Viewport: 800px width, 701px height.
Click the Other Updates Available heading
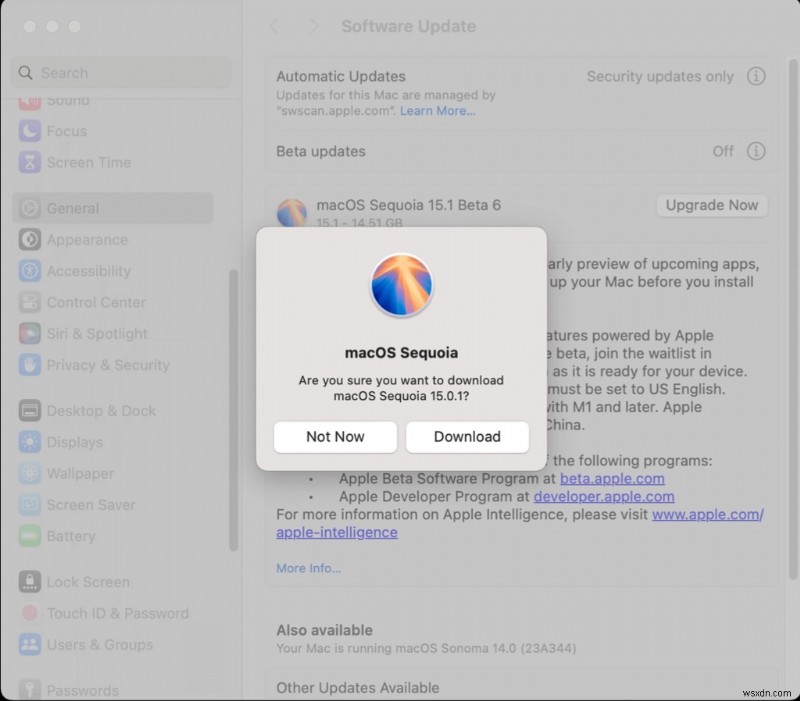coord(358,688)
